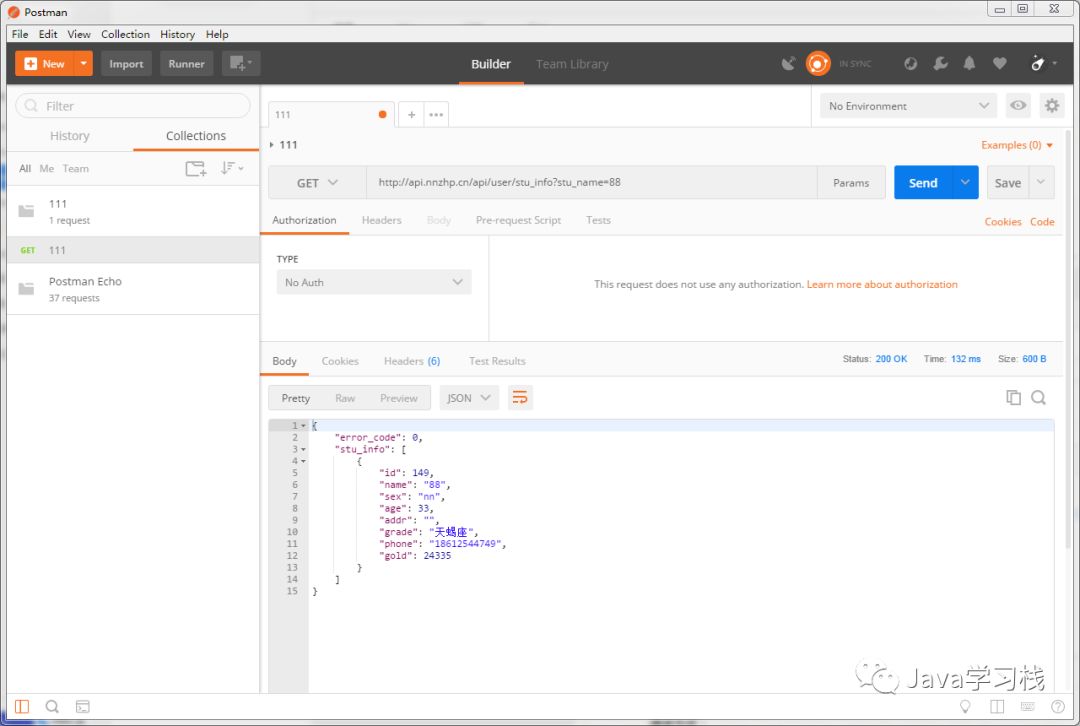This screenshot has width=1080, height=726.
Task: Open the JSON format dropdown
Action: [469, 398]
